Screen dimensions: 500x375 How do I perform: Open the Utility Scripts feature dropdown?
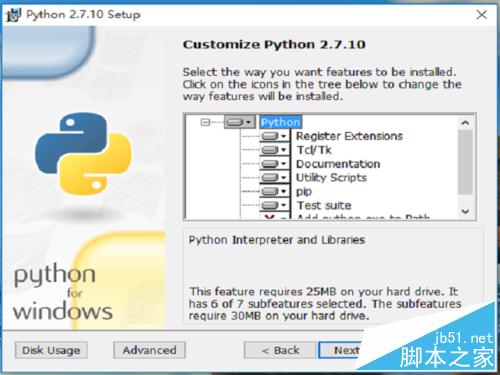[274, 178]
